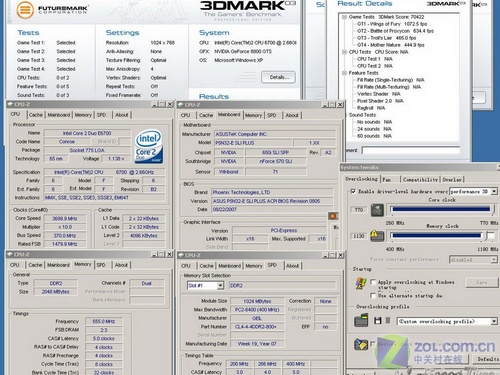Select the GT2 - Battle of Proxycon row
The image size is (500, 375).
pos(395,31)
